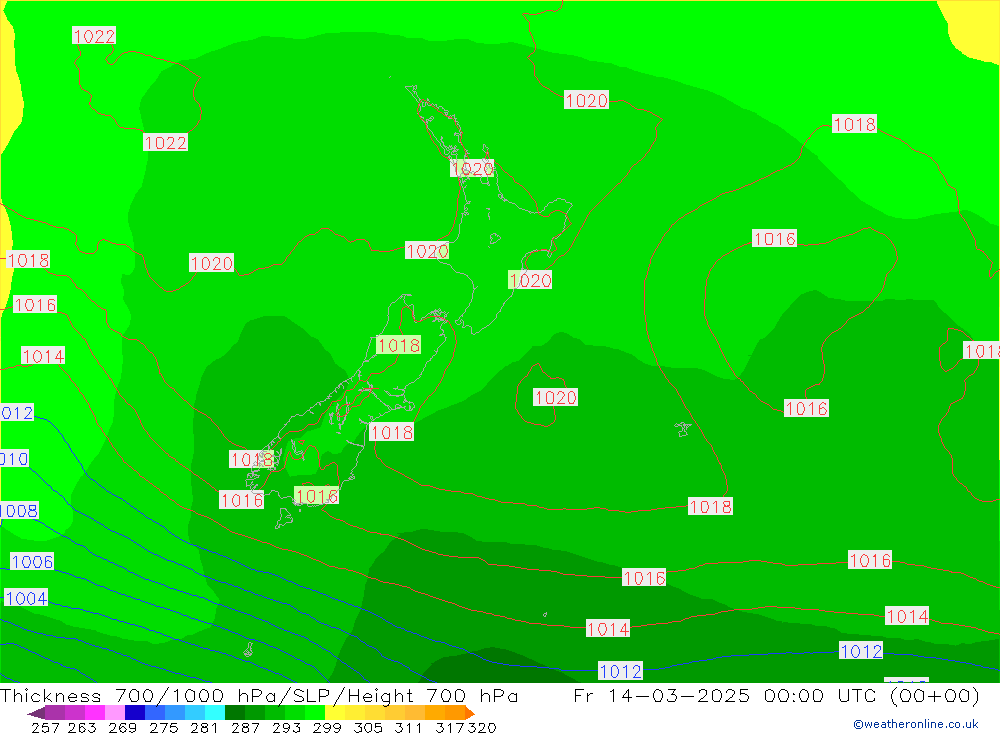Screen dimensions: 1000x733
Task: Click the legend value 257
Action: (x=45, y=727)
